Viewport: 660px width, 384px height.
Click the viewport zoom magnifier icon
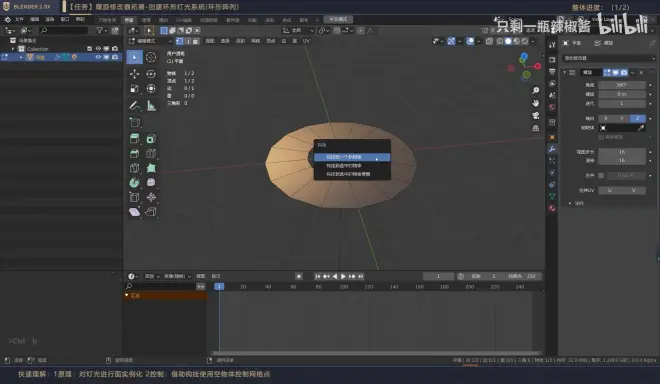point(535,91)
